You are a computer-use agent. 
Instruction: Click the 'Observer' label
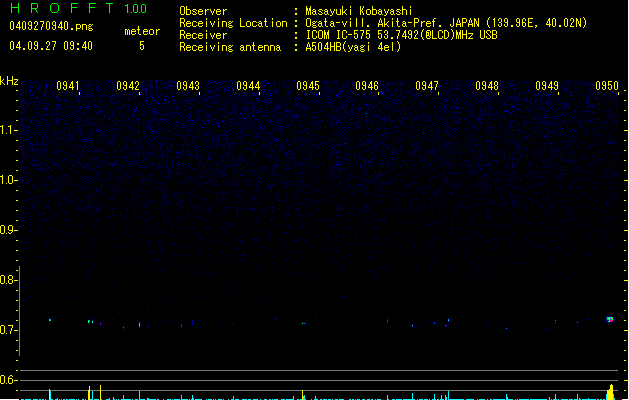[x=203, y=11]
